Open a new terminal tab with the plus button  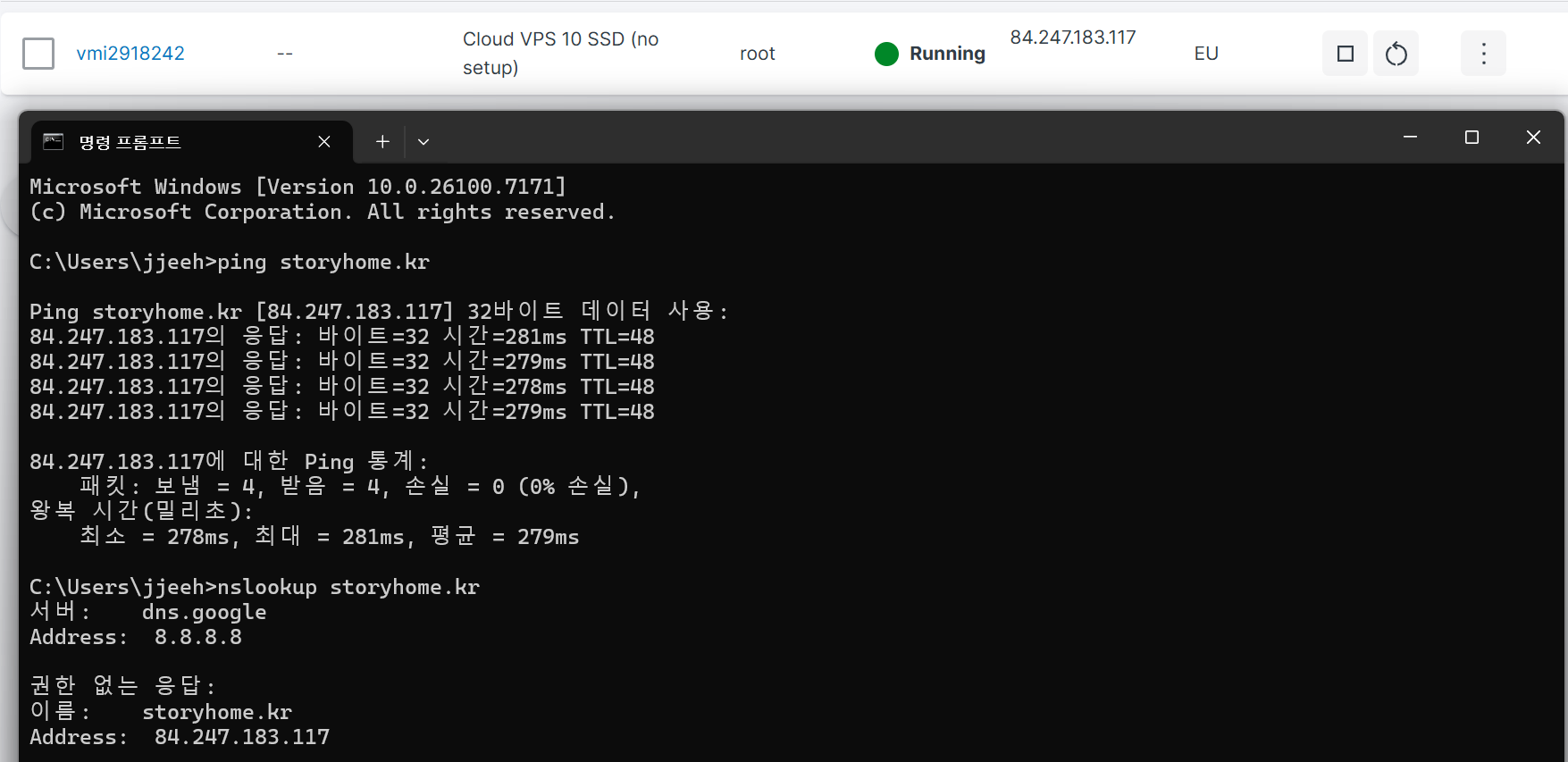coord(382,142)
